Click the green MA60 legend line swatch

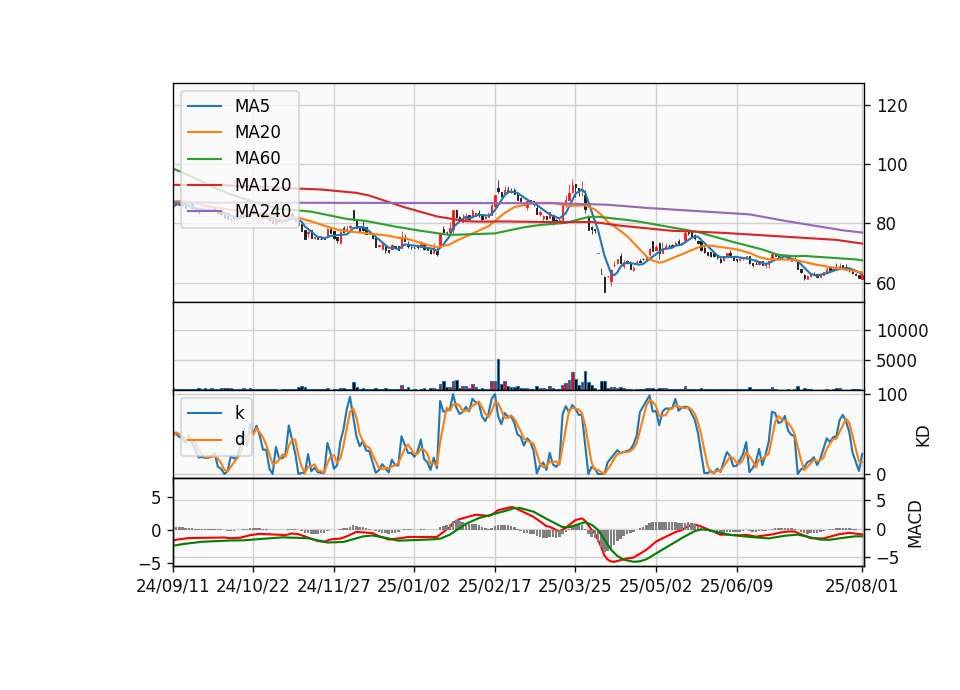(204, 159)
